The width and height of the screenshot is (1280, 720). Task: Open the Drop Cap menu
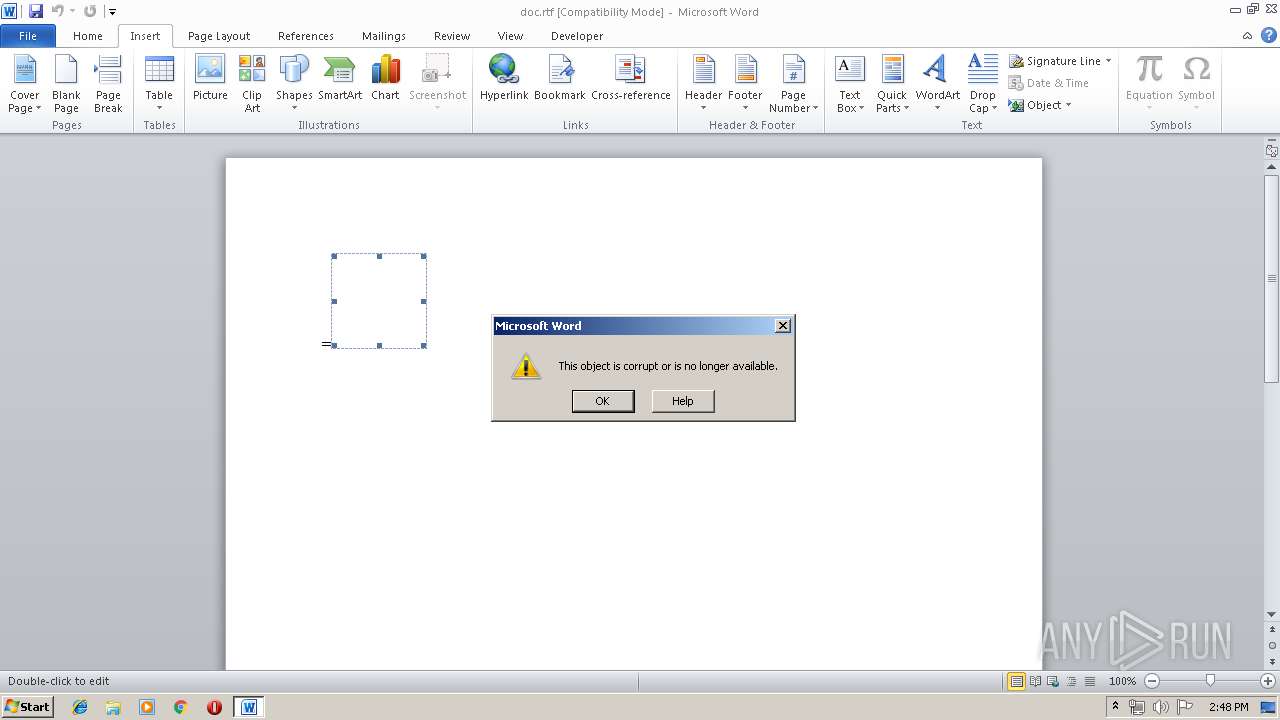point(983,84)
